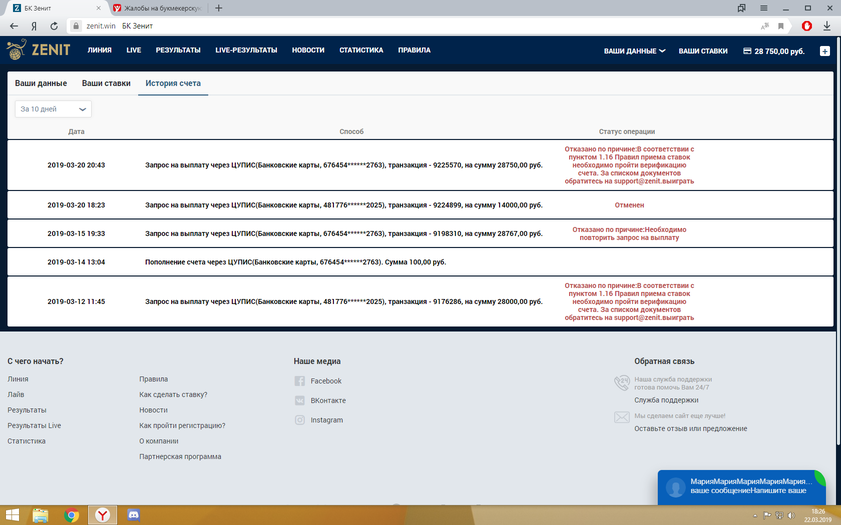
Task: Click Yandex Browser taskbar icon
Action: 102,515
